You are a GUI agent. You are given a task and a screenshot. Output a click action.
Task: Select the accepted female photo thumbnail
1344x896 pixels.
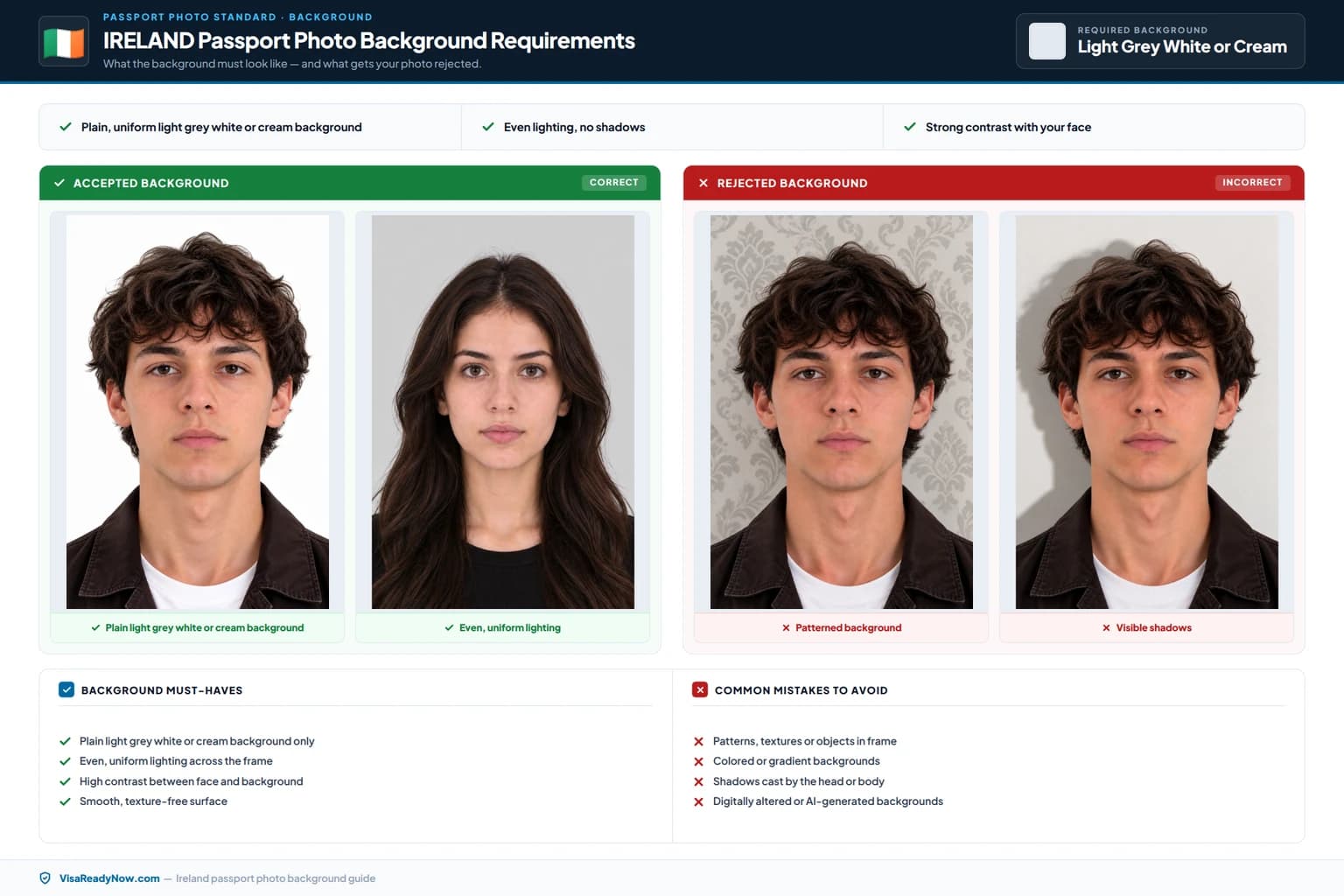503,412
